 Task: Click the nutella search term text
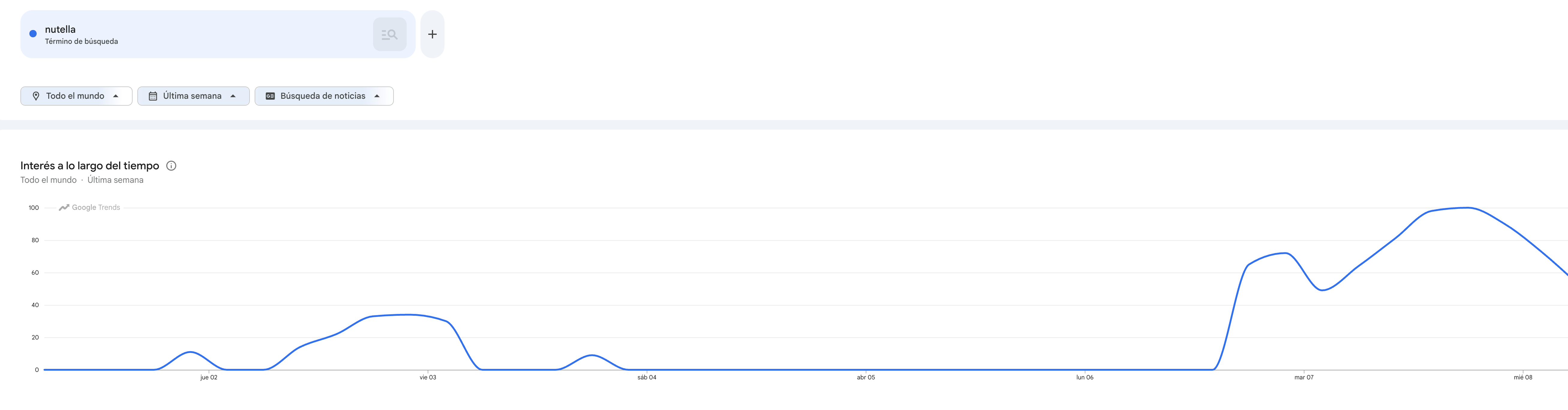tap(60, 29)
